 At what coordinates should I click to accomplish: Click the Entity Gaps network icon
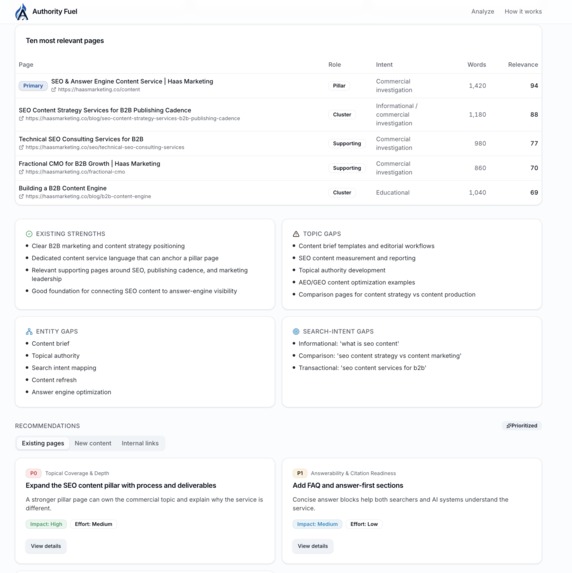point(29,331)
